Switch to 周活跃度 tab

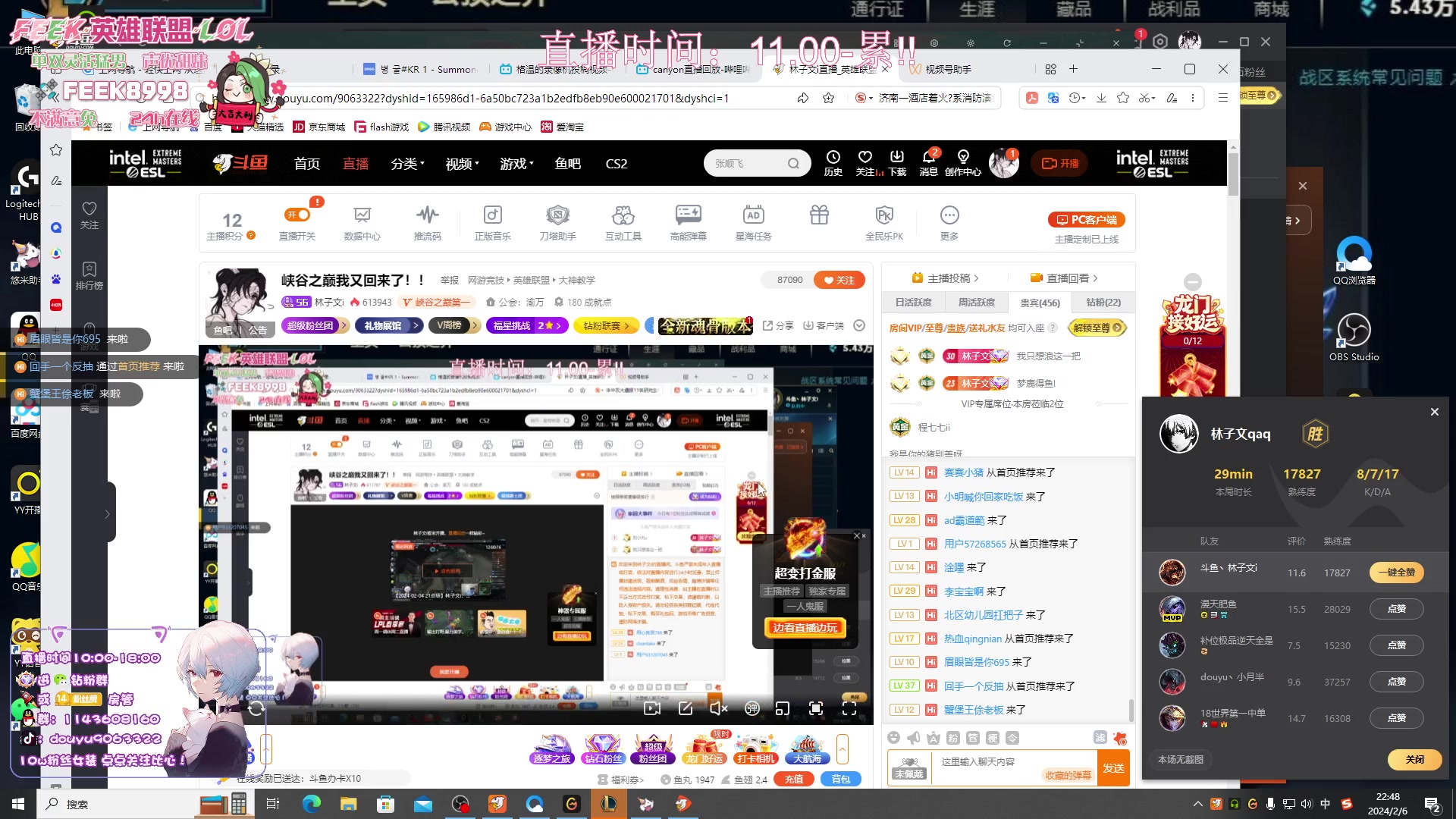[x=977, y=303]
